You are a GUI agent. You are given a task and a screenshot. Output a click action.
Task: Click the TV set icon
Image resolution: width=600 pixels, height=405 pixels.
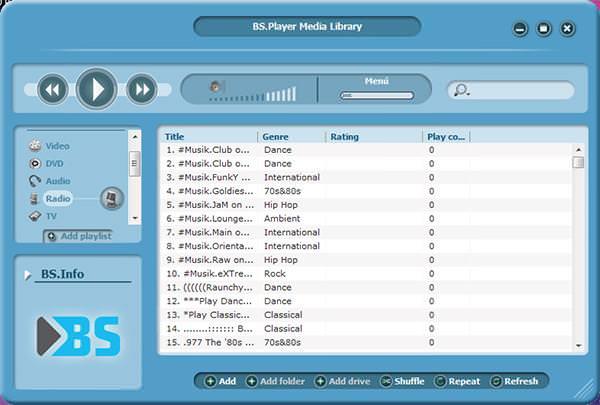point(35,216)
